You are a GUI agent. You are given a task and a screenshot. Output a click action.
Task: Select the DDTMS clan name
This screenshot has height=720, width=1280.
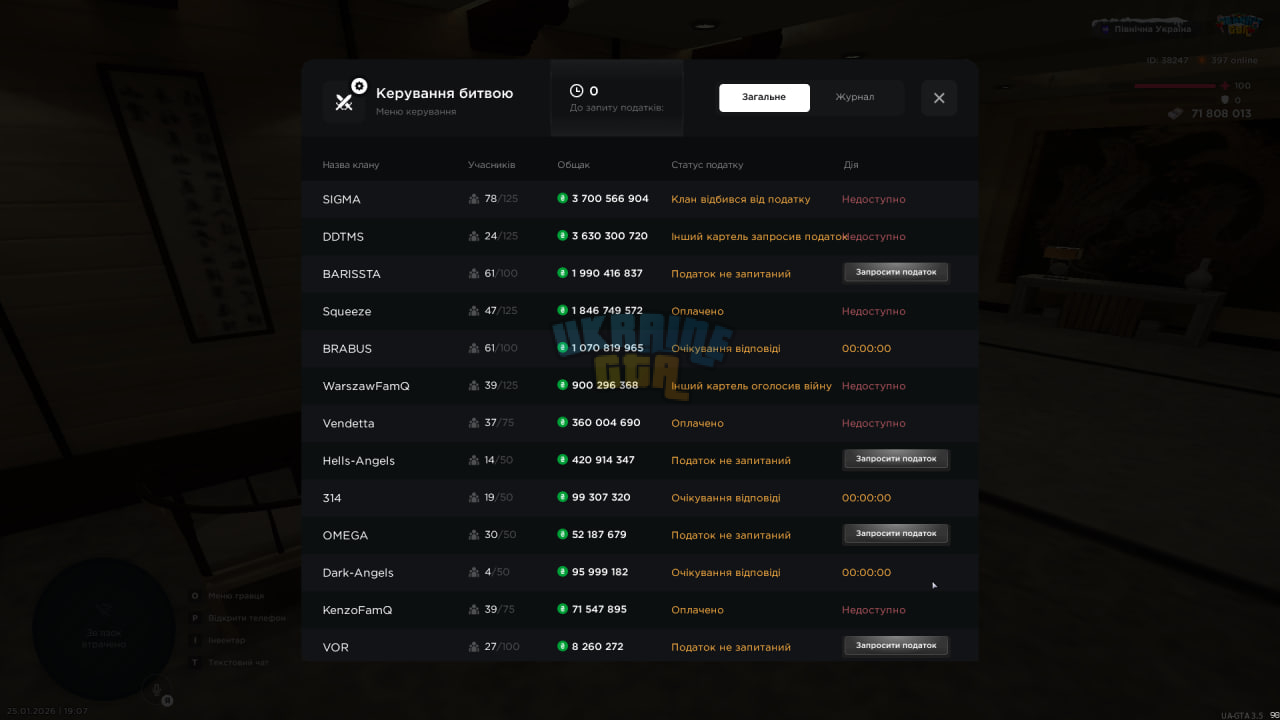(343, 237)
